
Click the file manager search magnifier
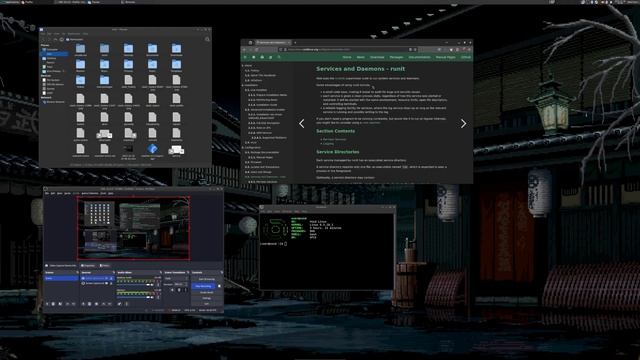point(207,40)
